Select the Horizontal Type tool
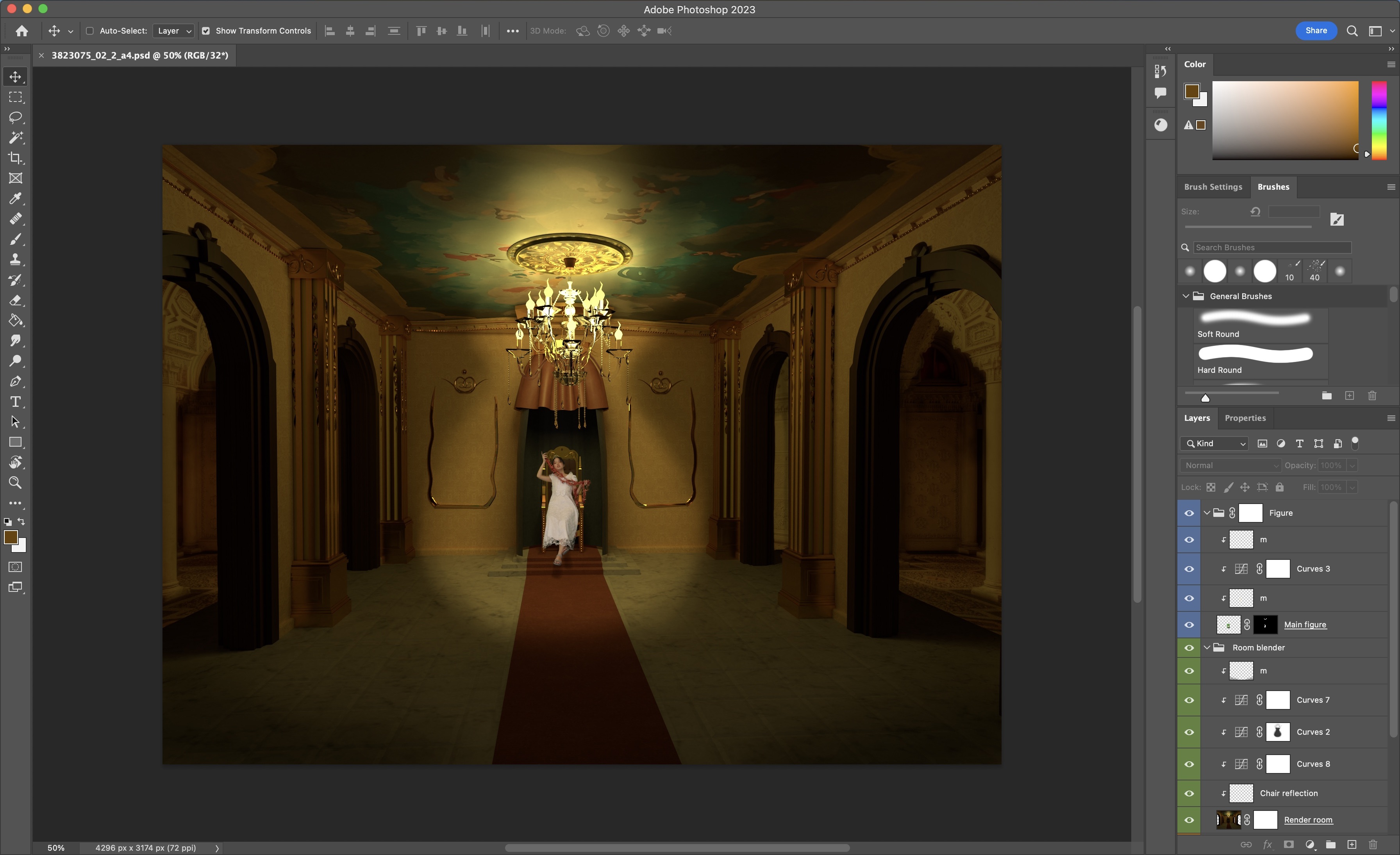The height and width of the screenshot is (855, 1400). coord(15,402)
